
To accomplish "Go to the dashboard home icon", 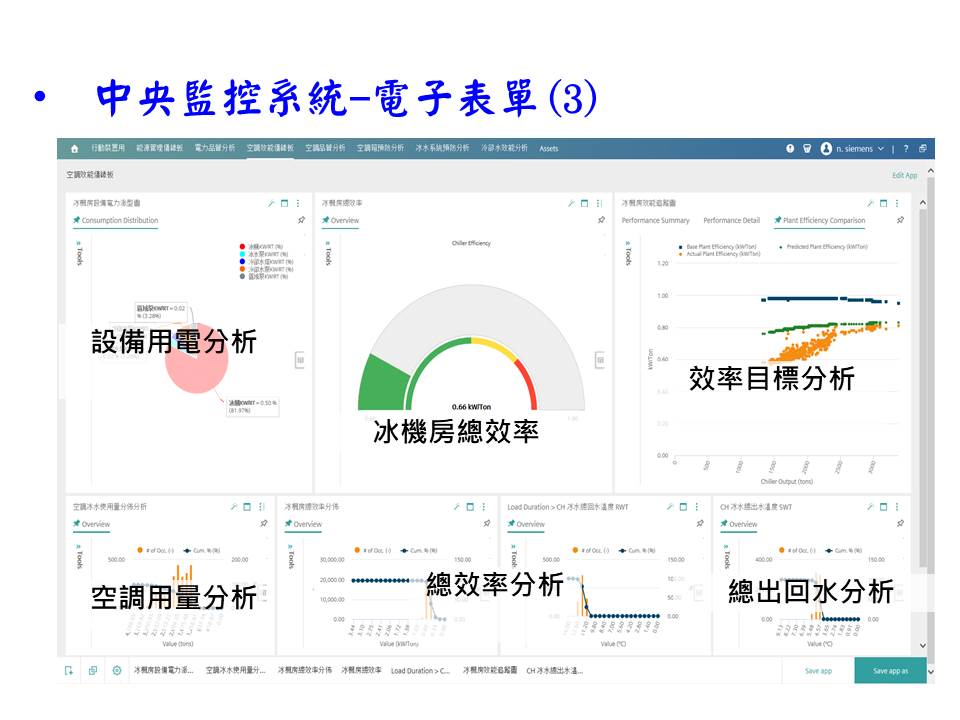I will 75,149.
